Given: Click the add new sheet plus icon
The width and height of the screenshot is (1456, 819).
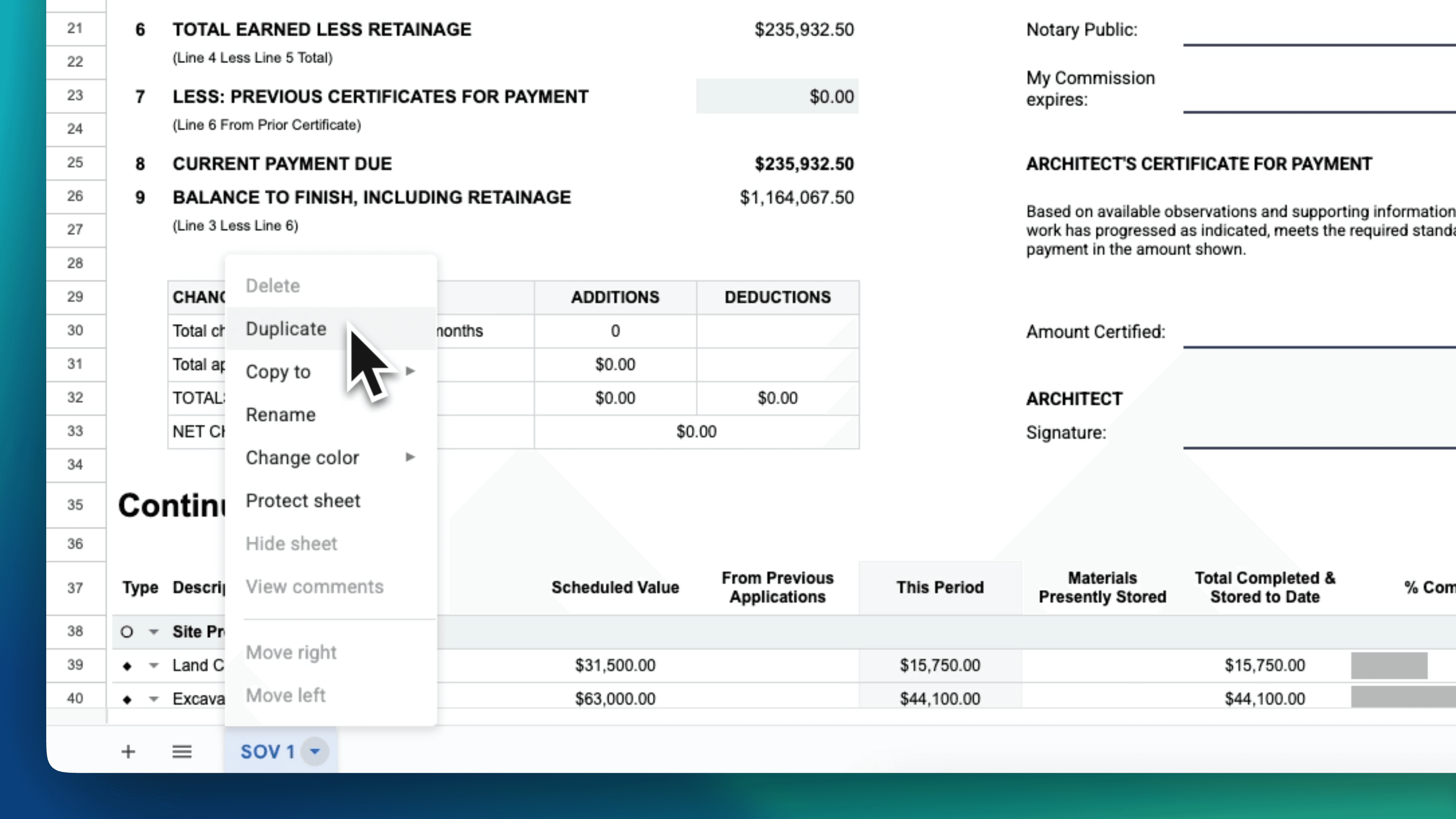Looking at the screenshot, I should pyautogui.click(x=128, y=752).
